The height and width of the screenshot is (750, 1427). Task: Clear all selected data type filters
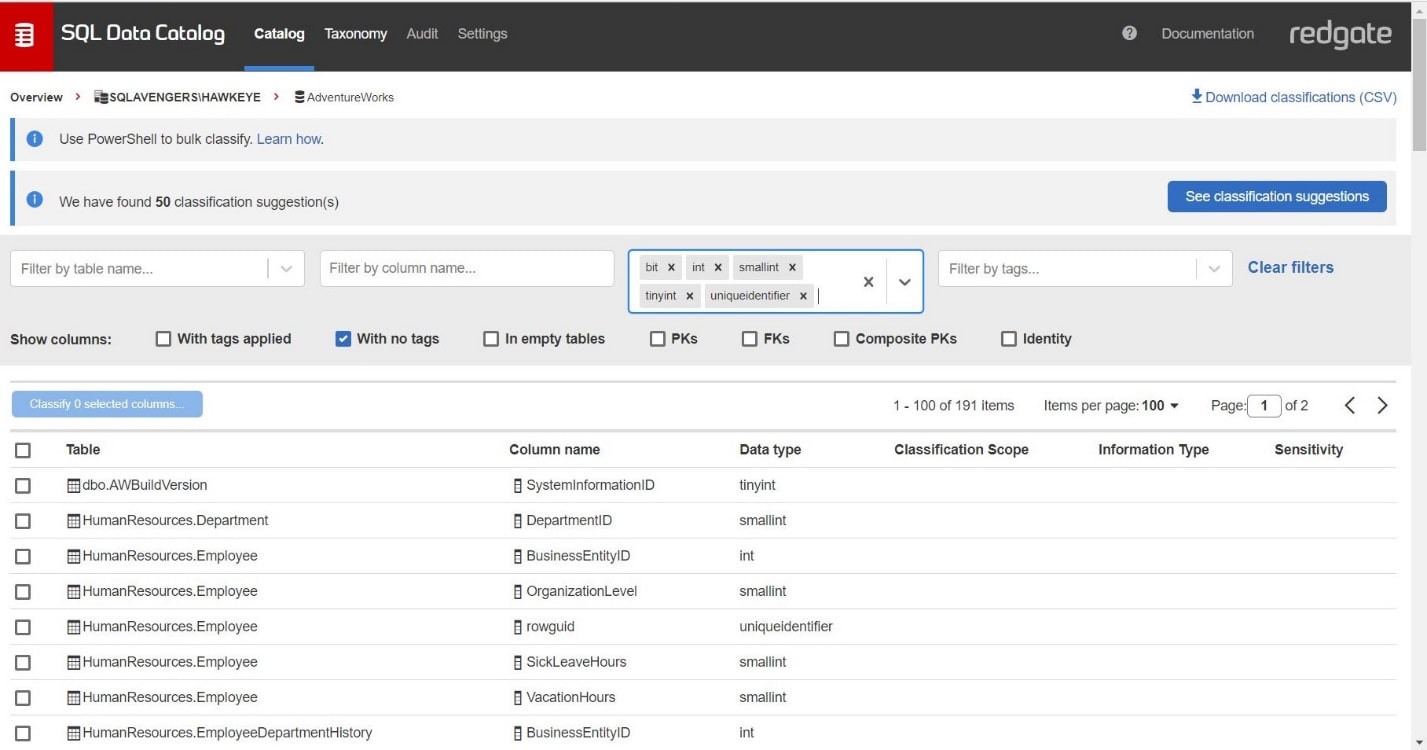(x=868, y=282)
